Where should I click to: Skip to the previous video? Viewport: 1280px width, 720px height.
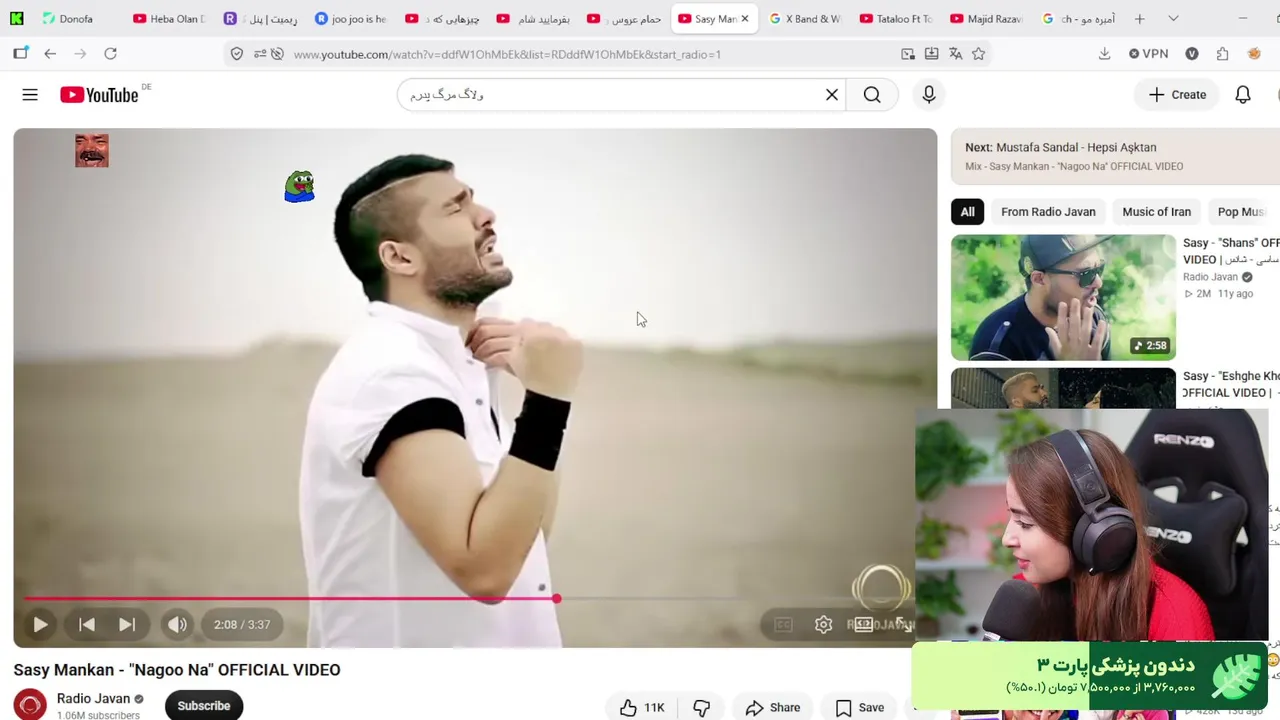[87, 625]
